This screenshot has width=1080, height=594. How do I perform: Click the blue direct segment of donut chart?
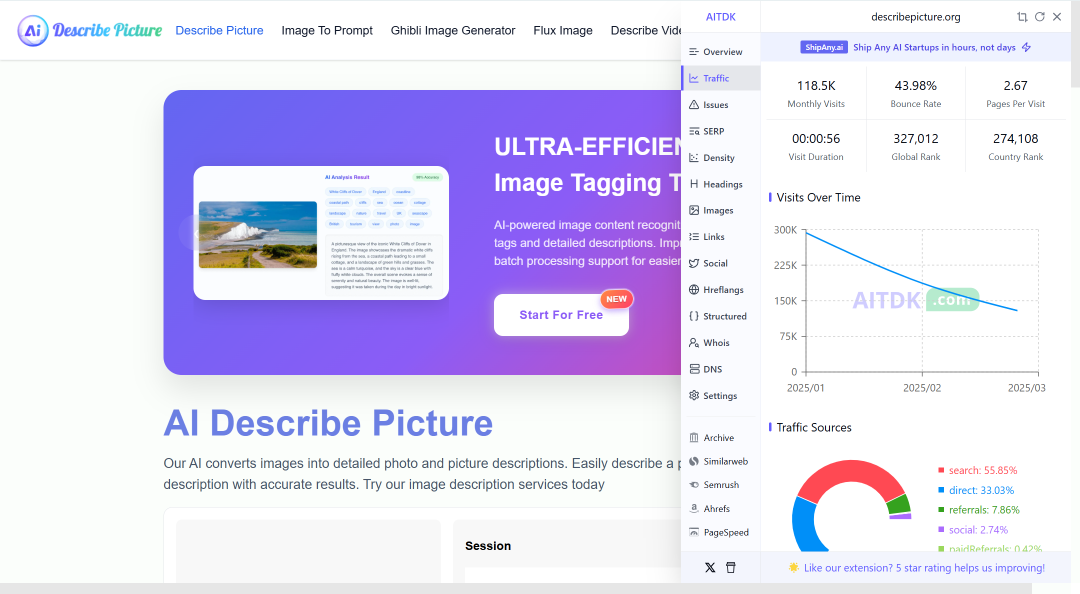coord(804,527)
